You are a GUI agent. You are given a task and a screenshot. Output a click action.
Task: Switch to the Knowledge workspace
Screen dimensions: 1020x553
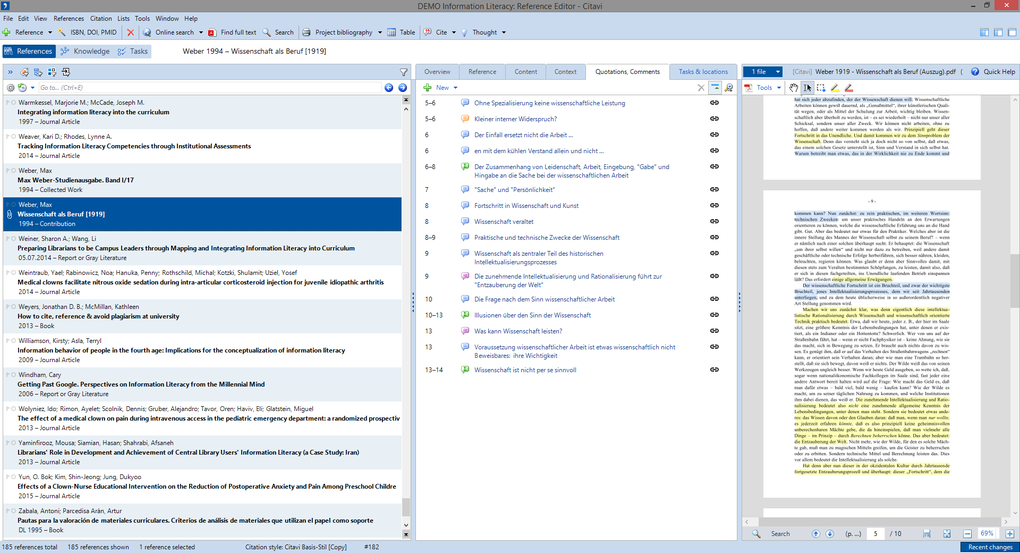click(x=85, y=51)
